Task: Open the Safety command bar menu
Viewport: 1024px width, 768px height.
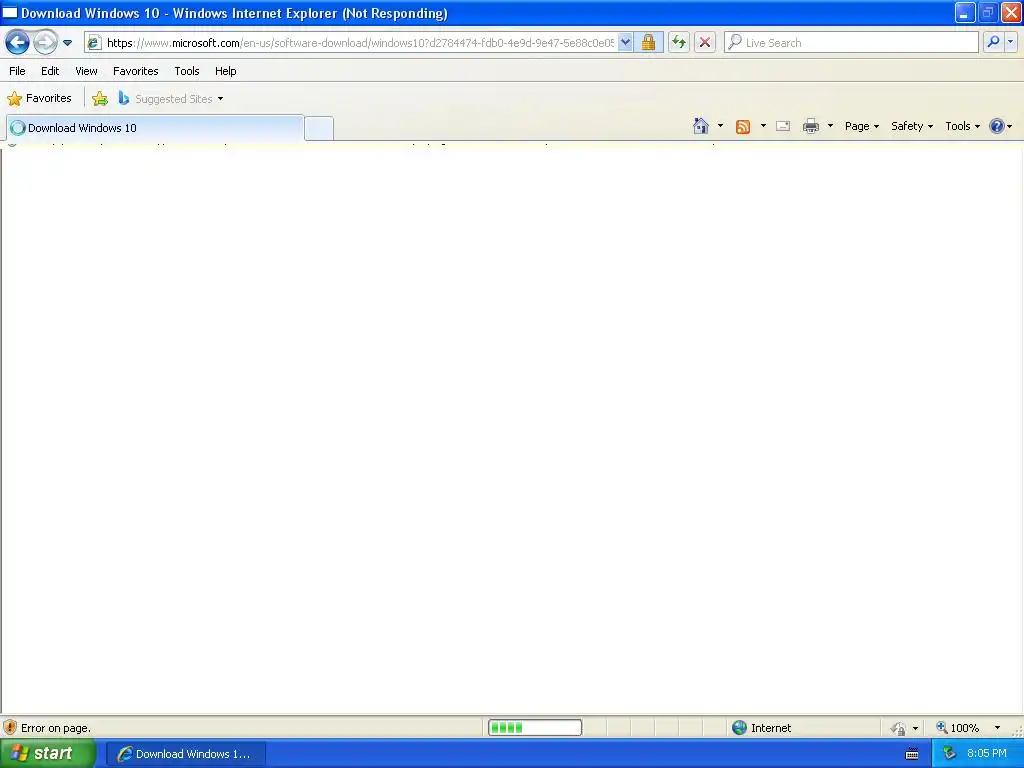Action: tap(912, 126)
